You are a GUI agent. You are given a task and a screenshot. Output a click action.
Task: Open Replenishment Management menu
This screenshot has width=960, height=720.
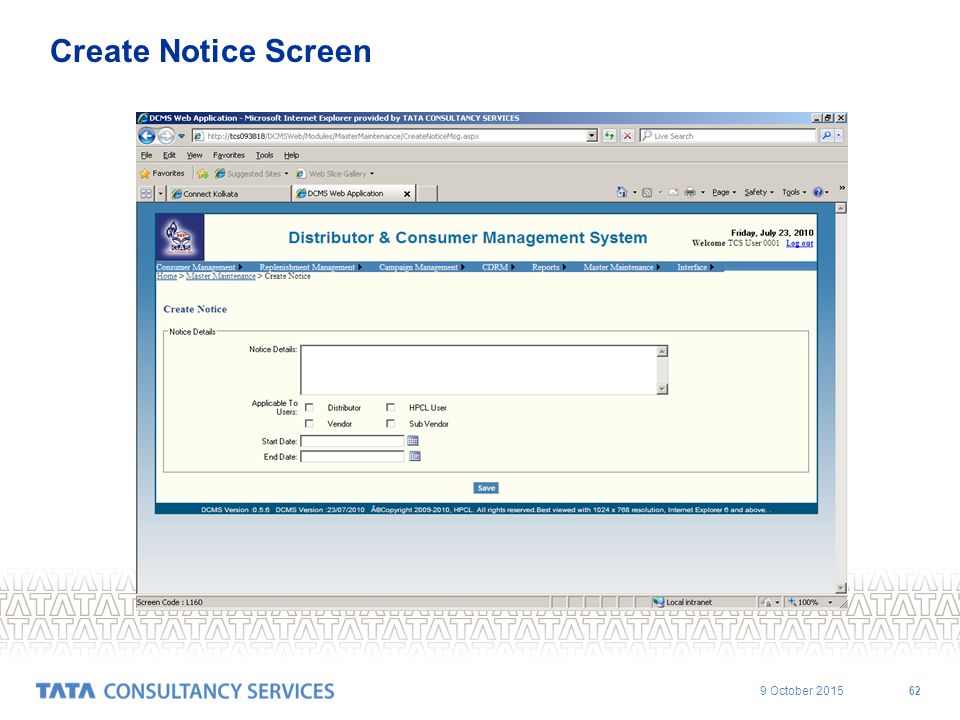[310, 267]
